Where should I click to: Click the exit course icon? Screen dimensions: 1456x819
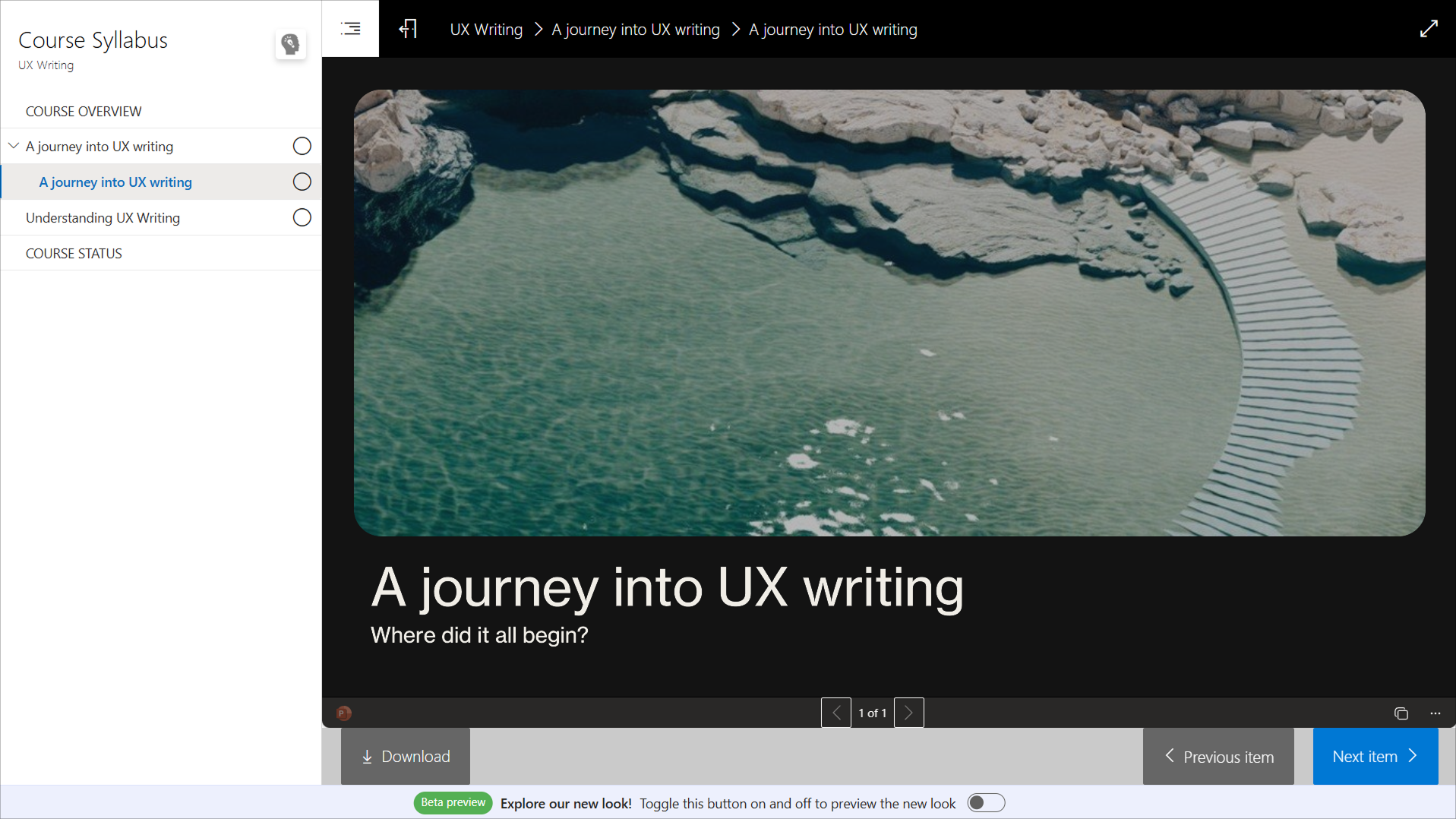(408, 29)
